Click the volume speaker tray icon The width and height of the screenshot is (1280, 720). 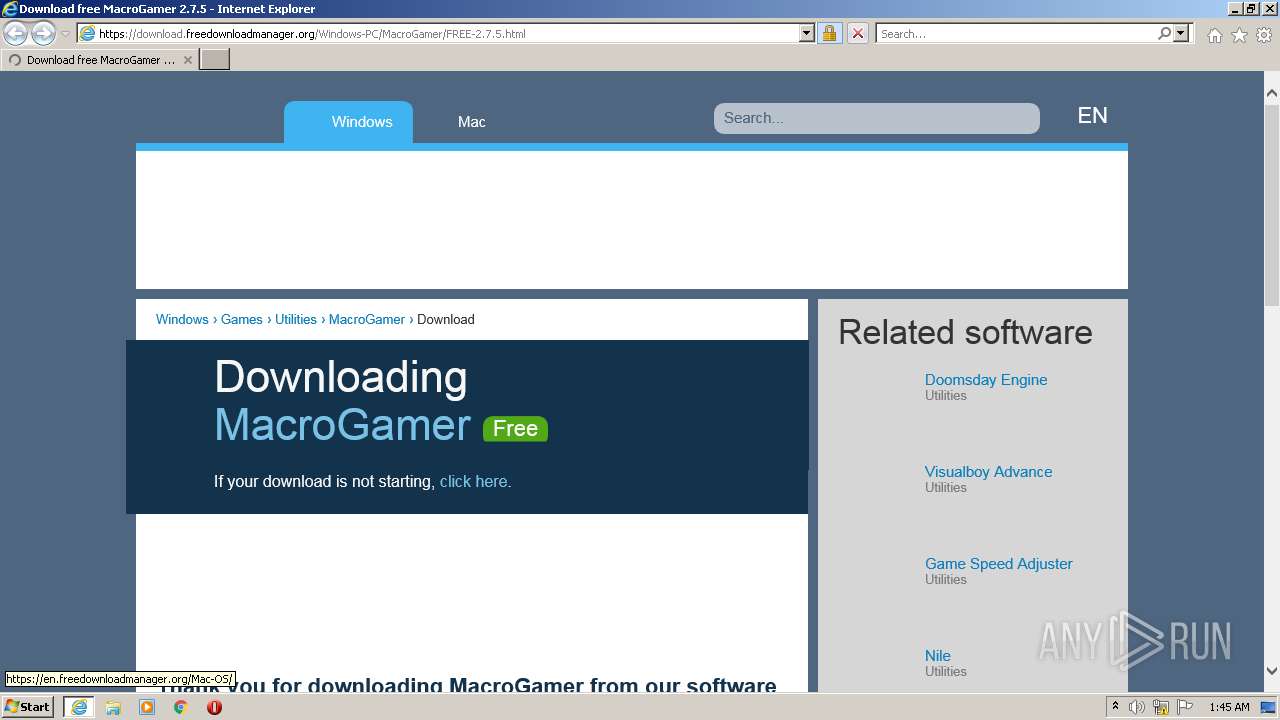point(1137,707)
